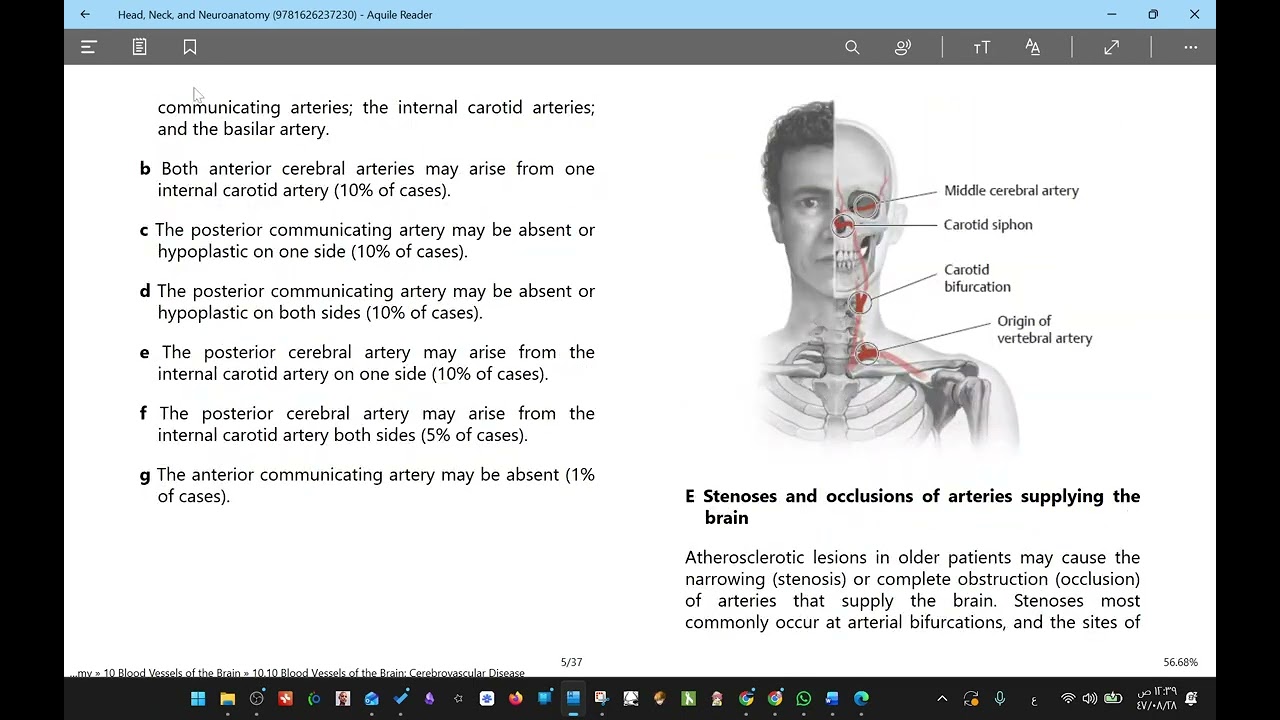Enter full screen reading mode
This screenshot has height=720, width=1280.
tap(1111, 47)
